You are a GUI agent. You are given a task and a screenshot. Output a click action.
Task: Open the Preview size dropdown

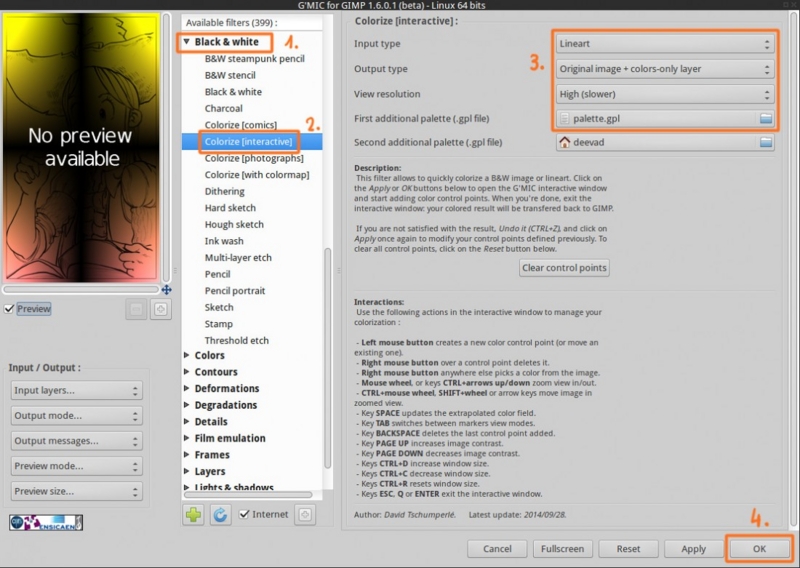point(77,491)
